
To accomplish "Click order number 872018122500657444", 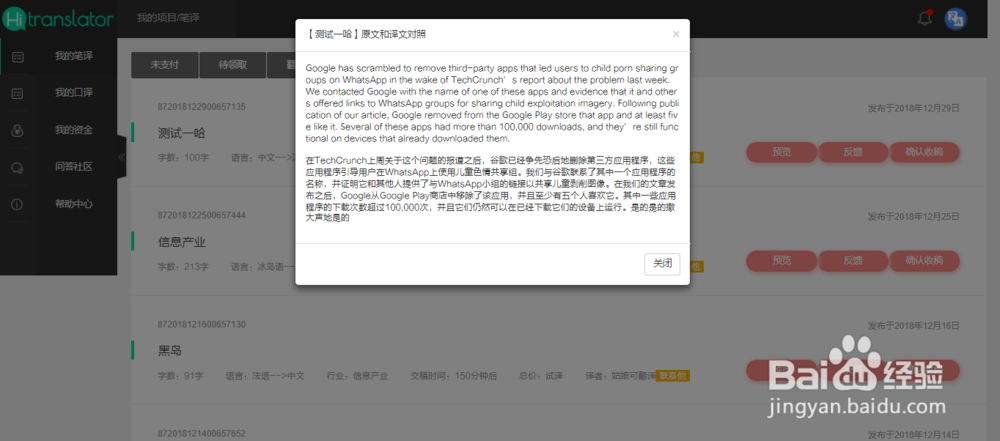I will point(202,215).
